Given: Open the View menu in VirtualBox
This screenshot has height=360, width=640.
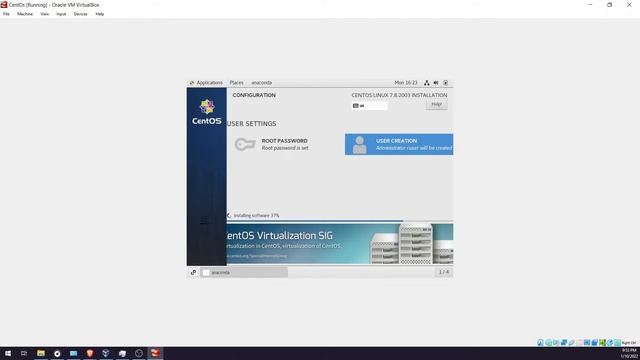Looking at the screenshot, I should tap(44, 14).
